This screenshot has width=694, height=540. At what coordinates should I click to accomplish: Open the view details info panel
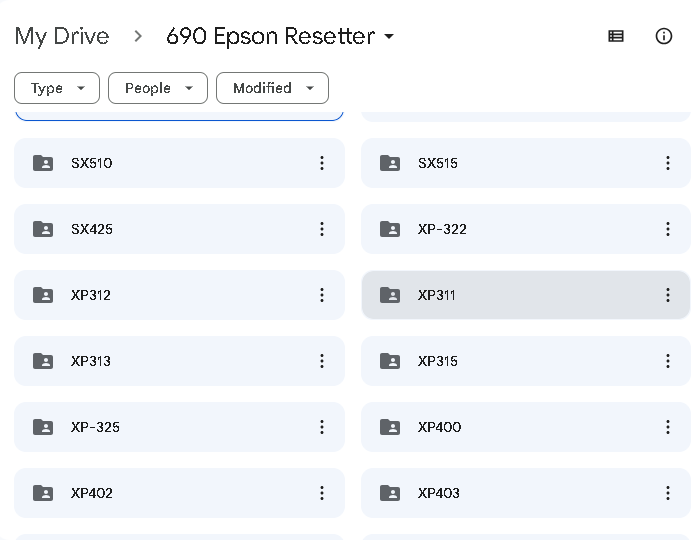click(x=663, y=36)
